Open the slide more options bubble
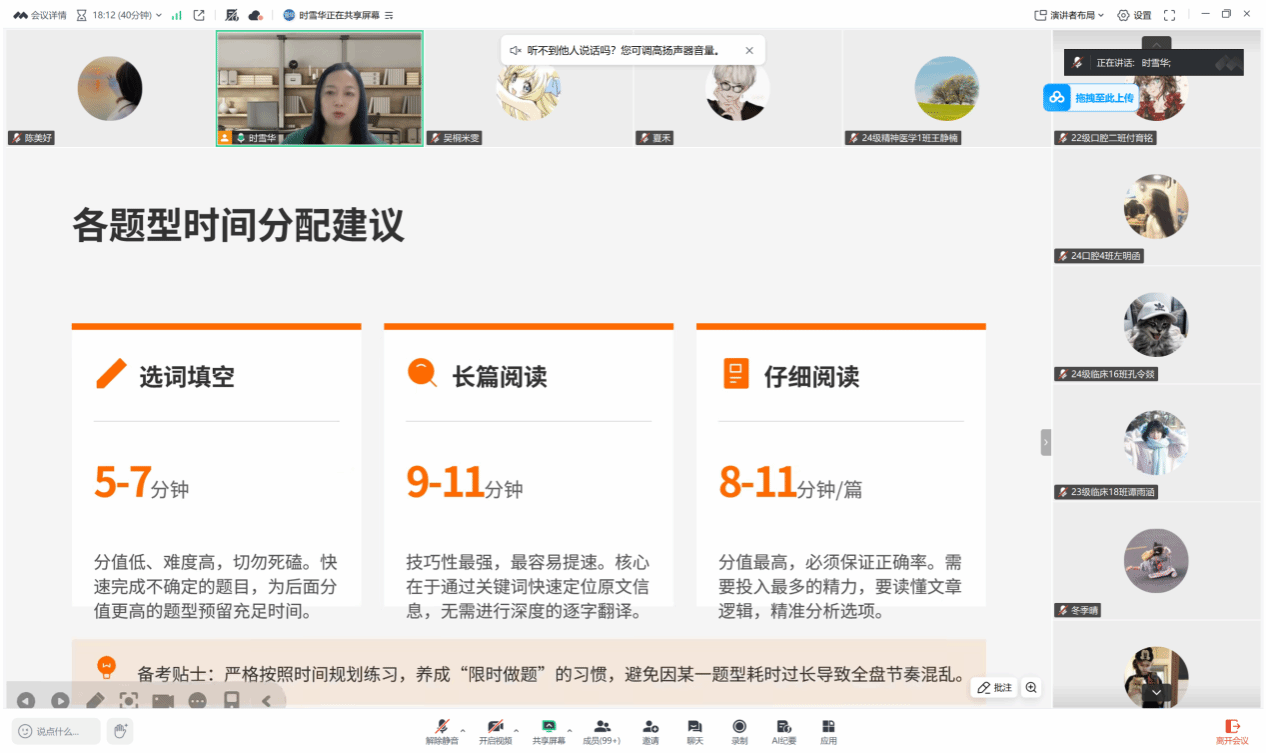The height and width of the screenshot is (753, 1266). pos(198,701)
